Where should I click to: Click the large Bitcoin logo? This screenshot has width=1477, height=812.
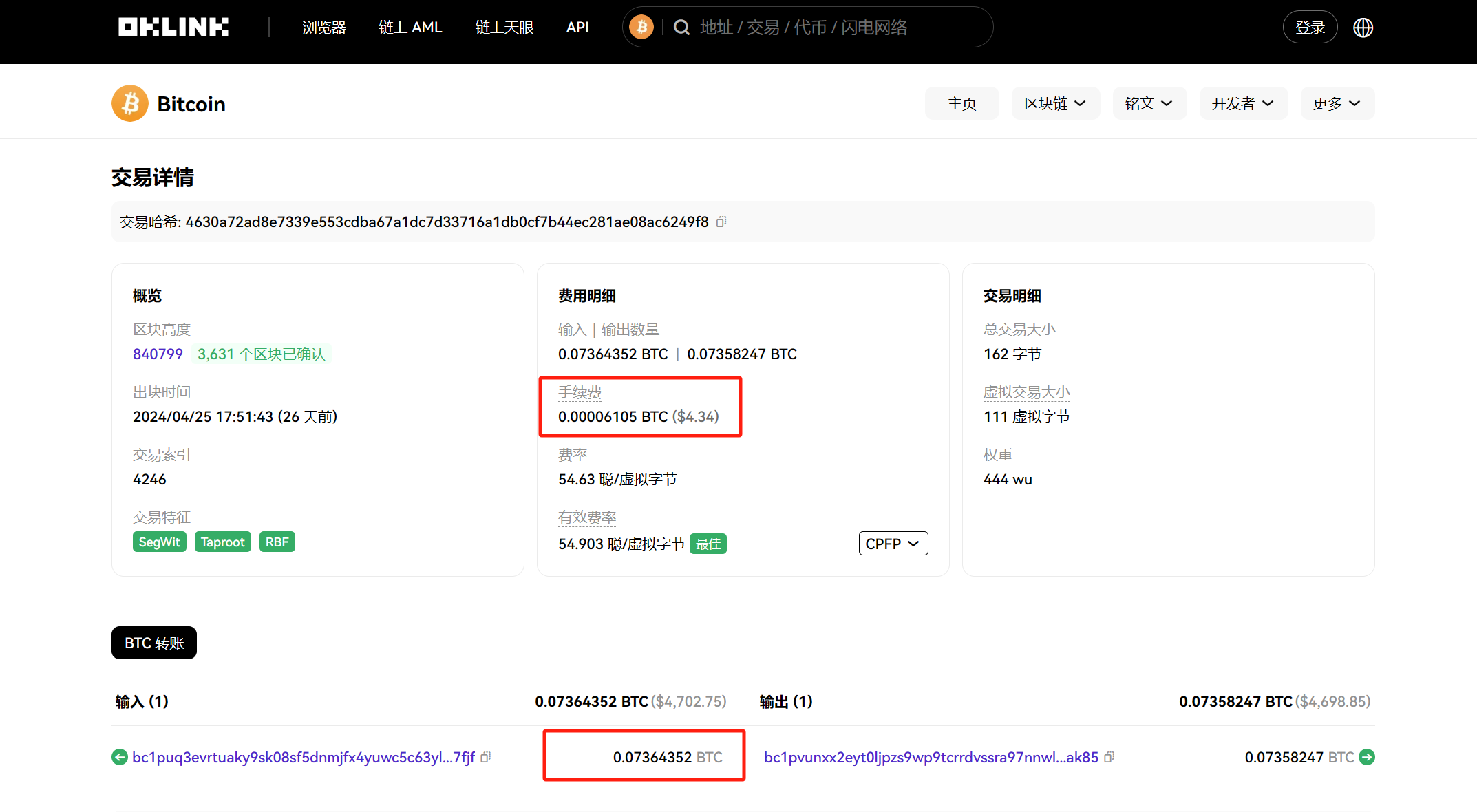pos(130,103)
